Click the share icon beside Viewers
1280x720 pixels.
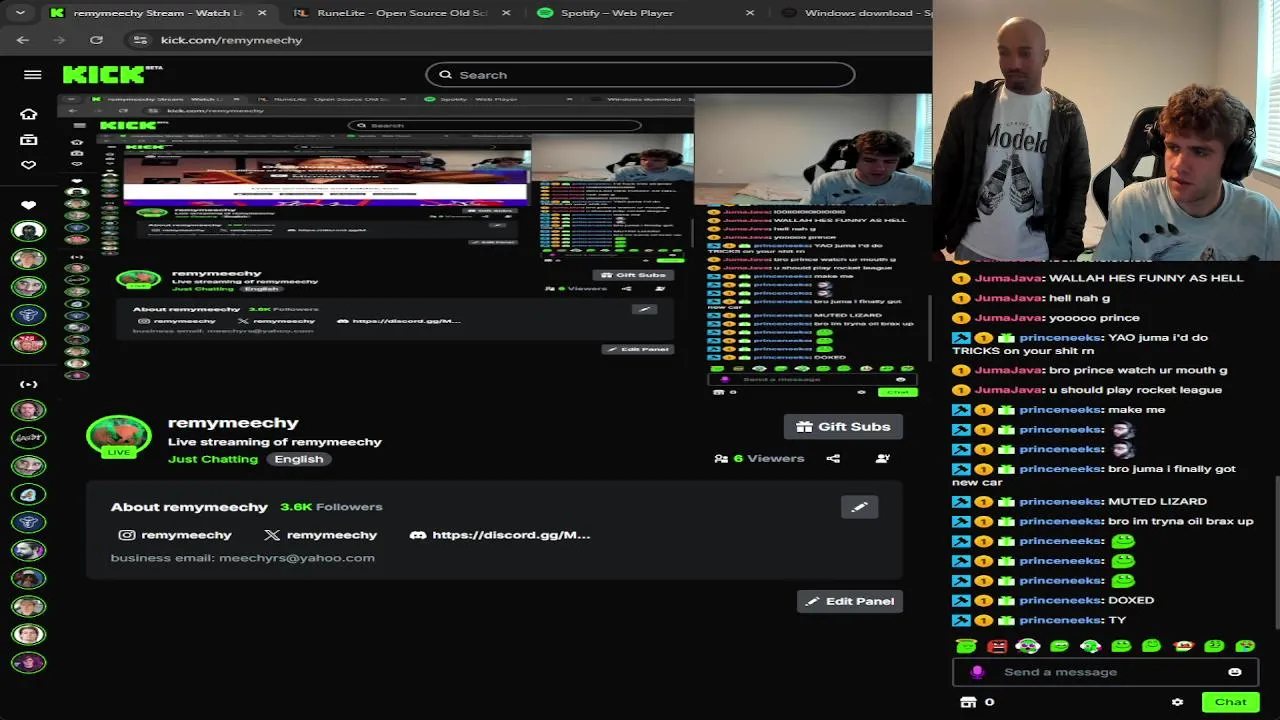click(x=833, y=459)
